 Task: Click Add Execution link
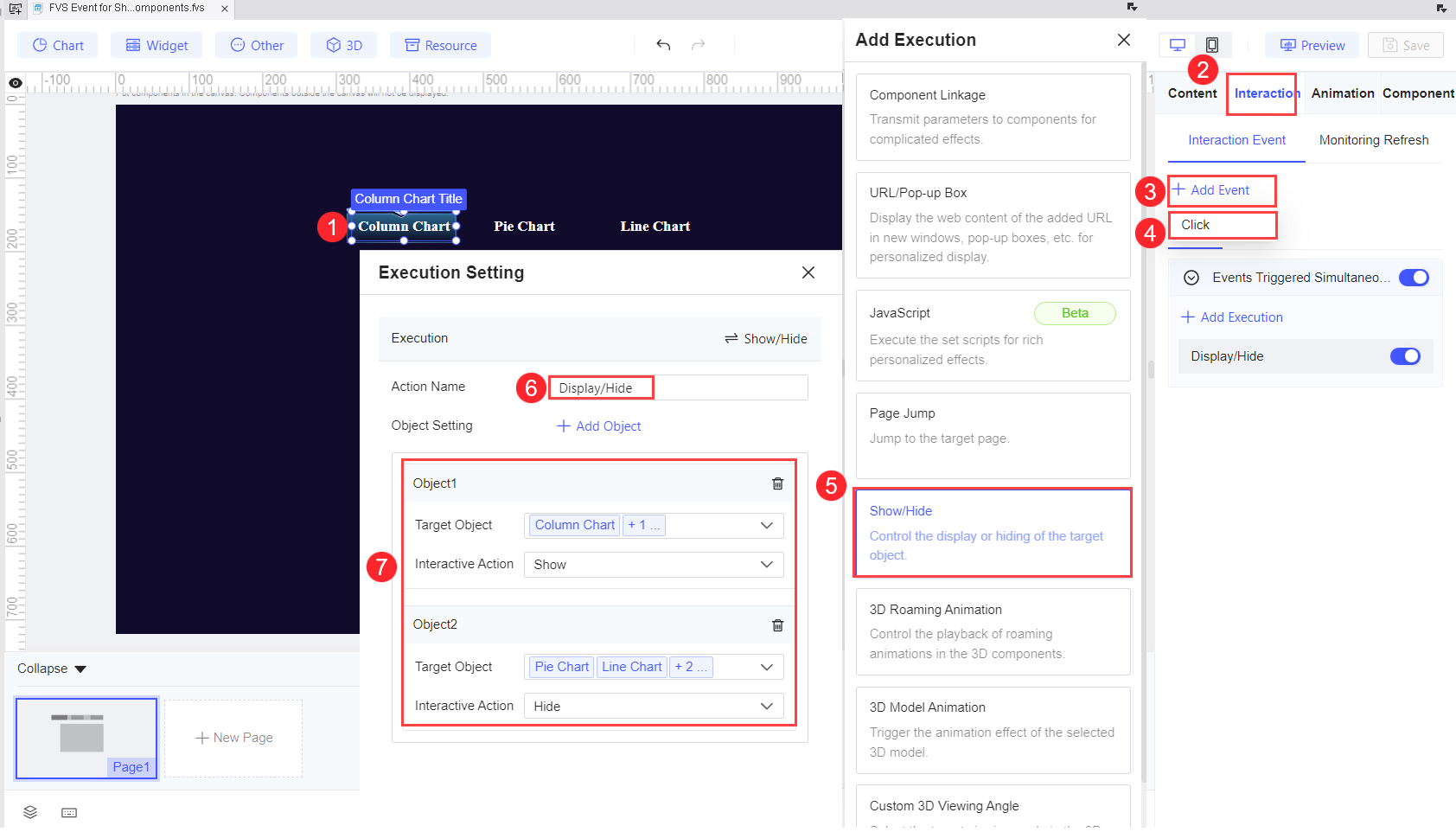(x=1232, y=317)
